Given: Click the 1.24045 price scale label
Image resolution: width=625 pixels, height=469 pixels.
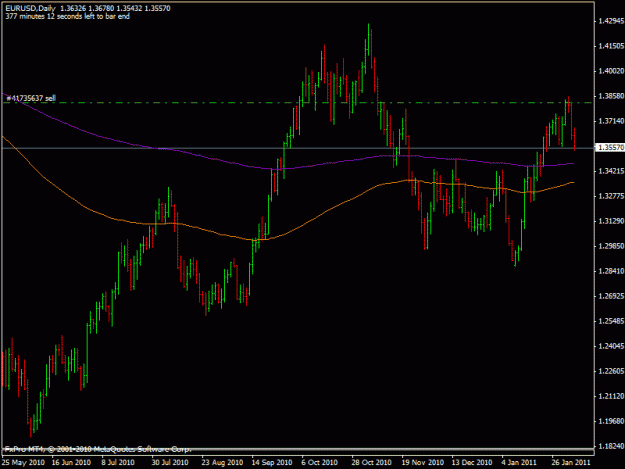Looking at the screenshot, I should coord(611,346).
